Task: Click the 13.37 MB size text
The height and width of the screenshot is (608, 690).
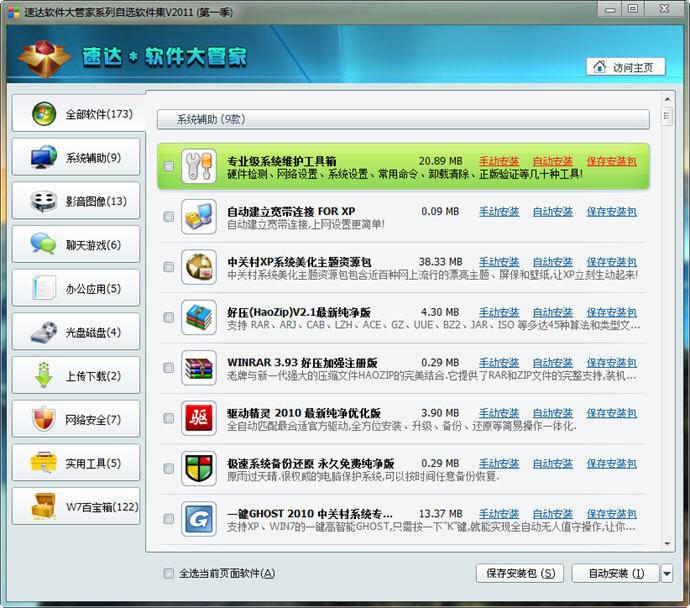Action: pos(440,514)
